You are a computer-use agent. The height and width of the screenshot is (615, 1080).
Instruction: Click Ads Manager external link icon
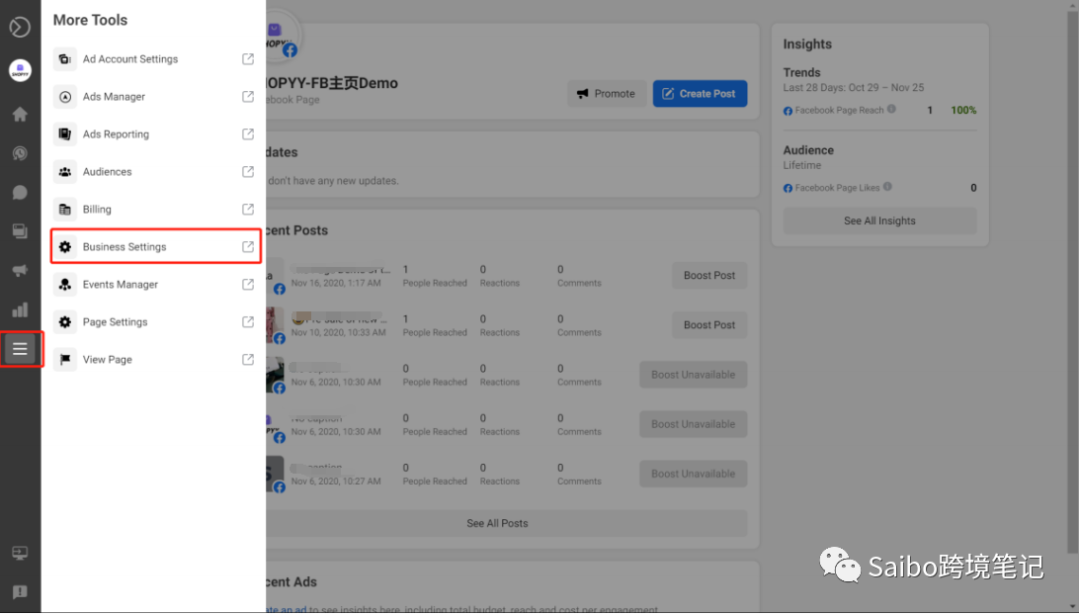coord(248,96)
